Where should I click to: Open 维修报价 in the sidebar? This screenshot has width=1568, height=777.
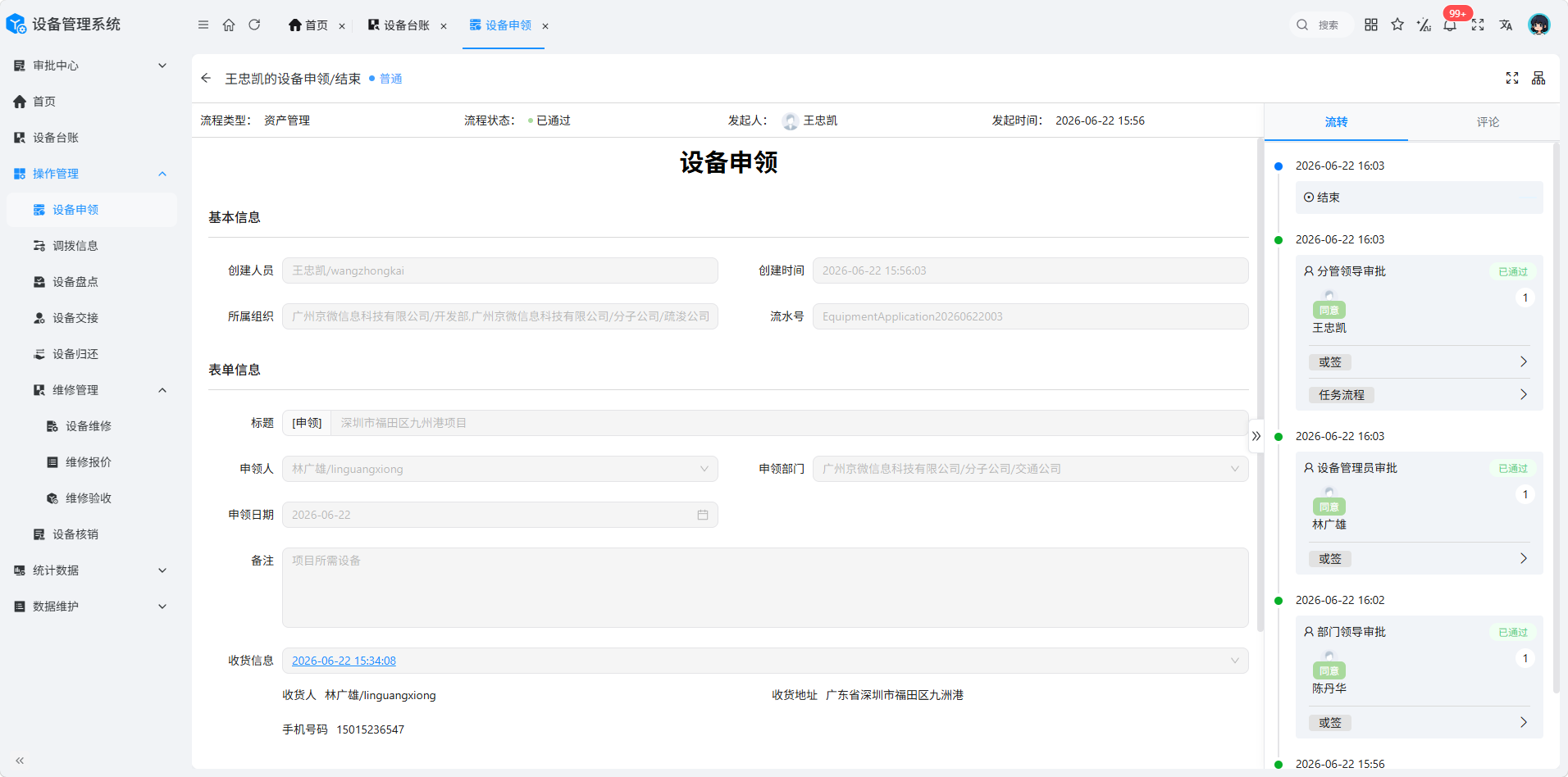[x=90, y=462]
